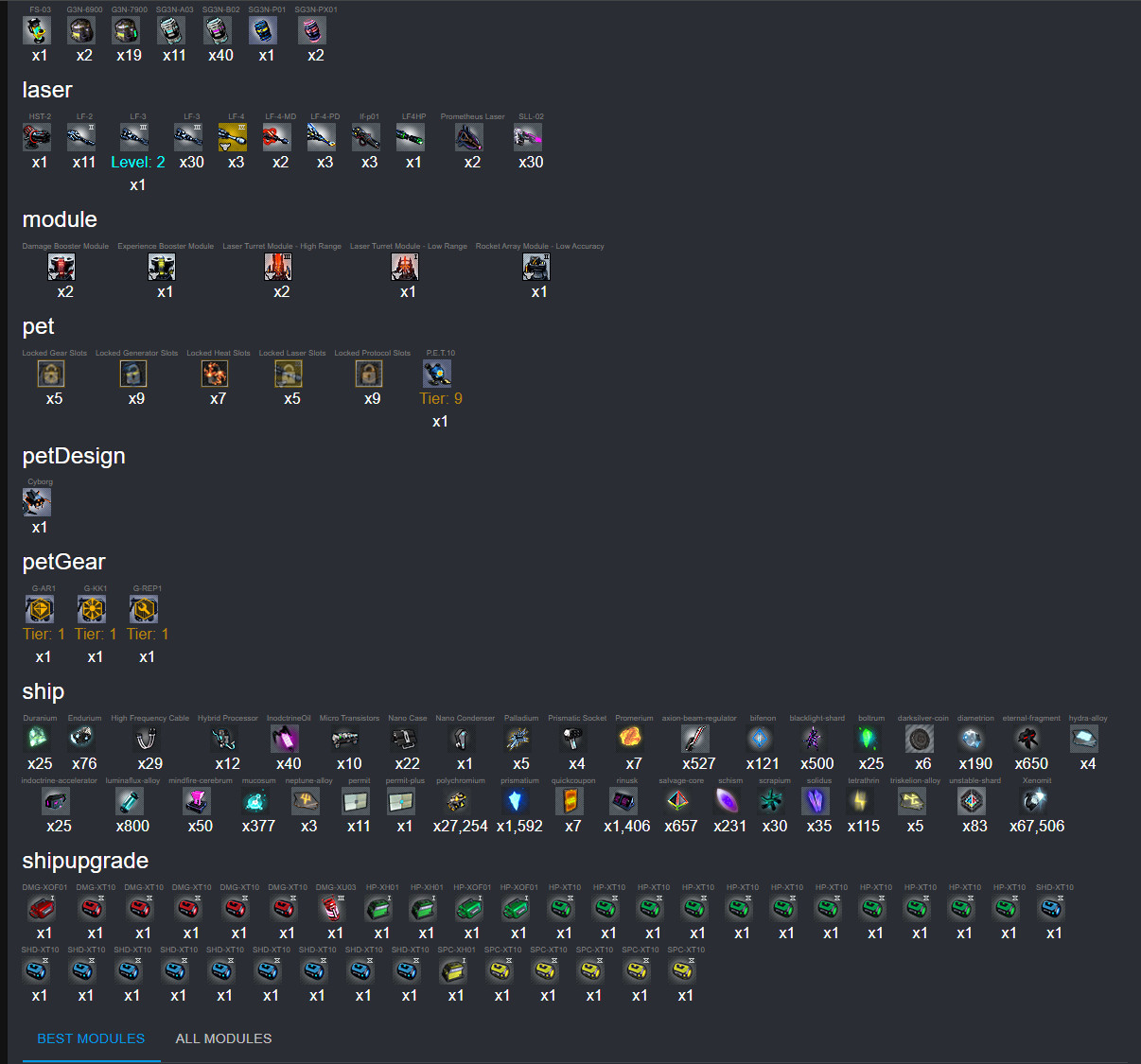Click the FS-03 item icon
Screen dimensions: 1141x1064
pos(37,30)
